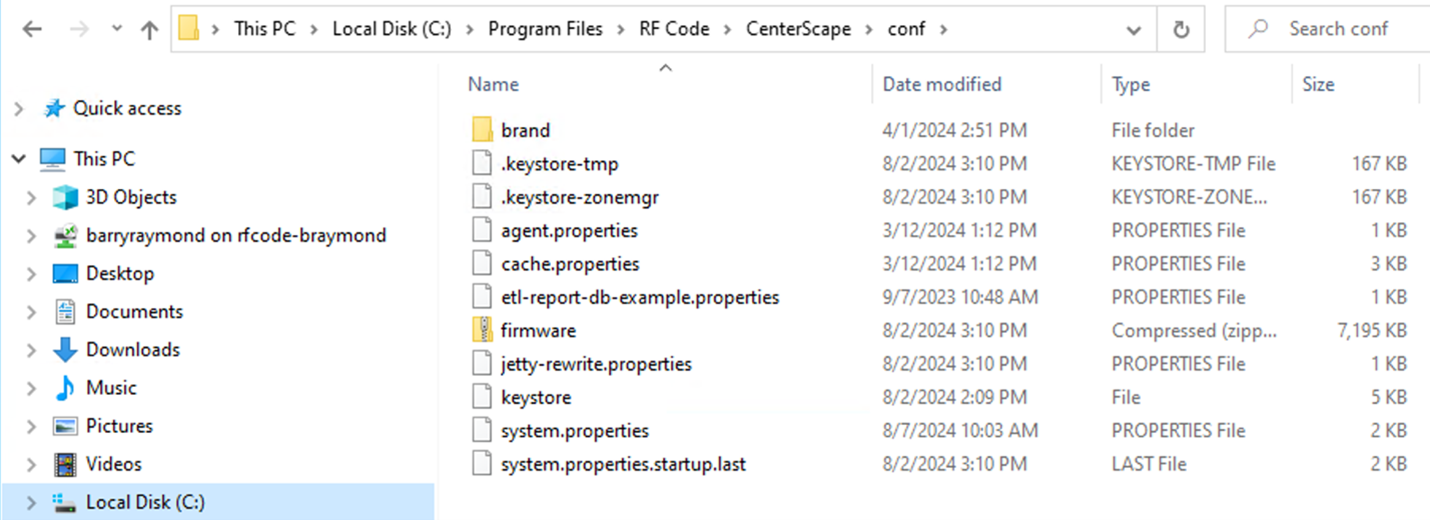The width and height of the screenshot is (1430, 520).
Task: Click the Music icon in navigation pane
Action: click(65, 388)
